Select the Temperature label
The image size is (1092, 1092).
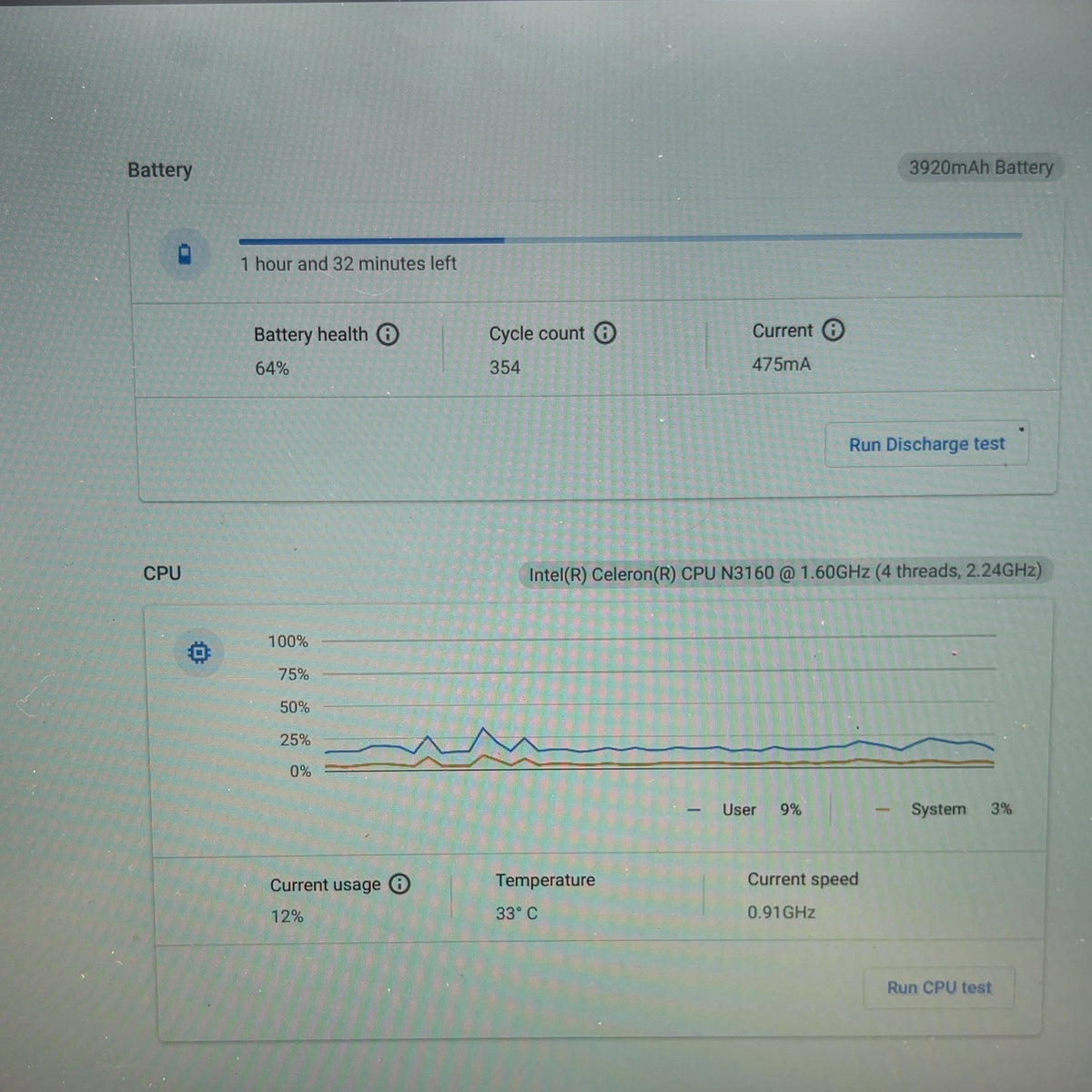click(x=545, y=880)
